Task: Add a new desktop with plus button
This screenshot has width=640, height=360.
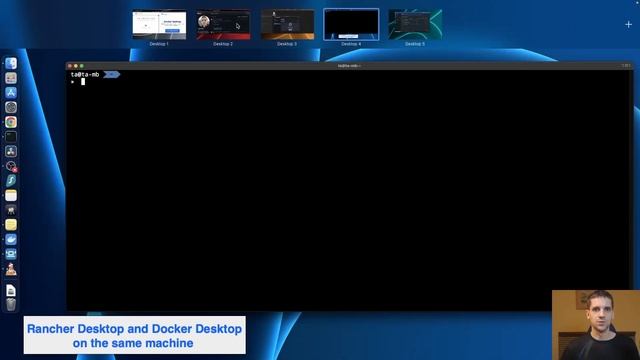Action: point(629,24)
